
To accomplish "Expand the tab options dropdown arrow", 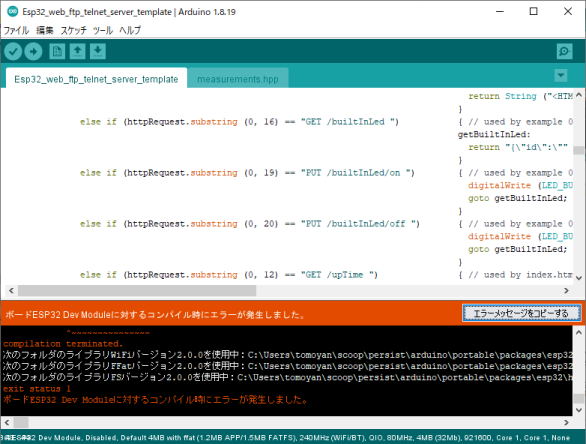I will click(561, 75).
